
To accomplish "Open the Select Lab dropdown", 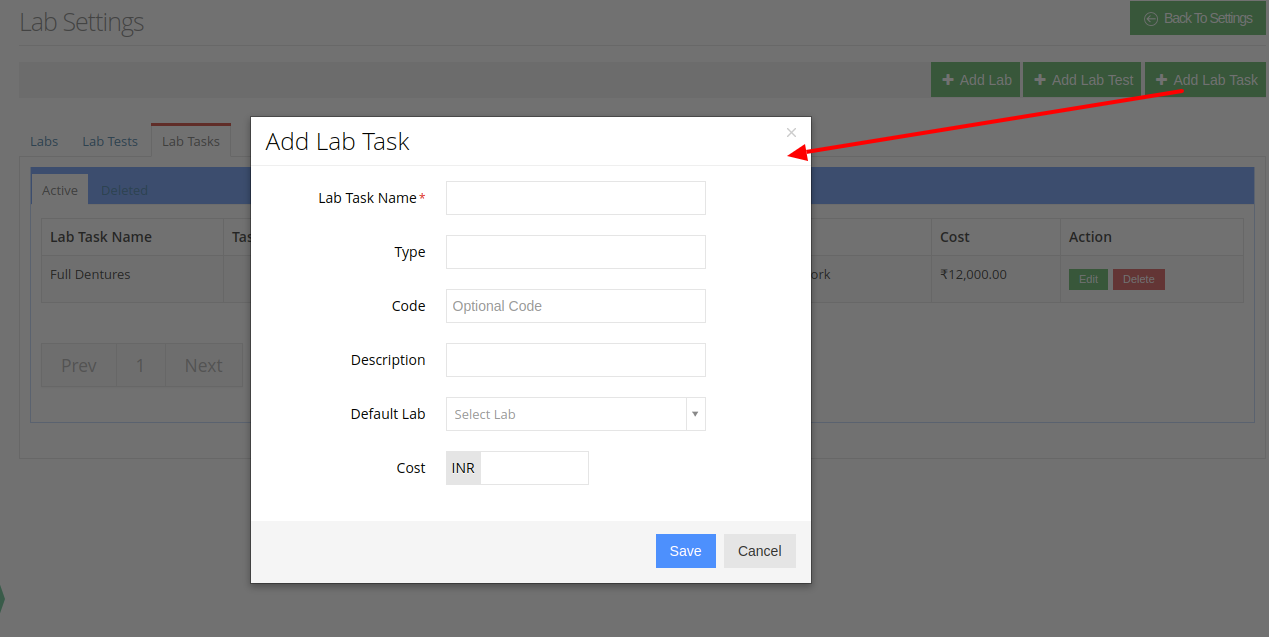I will [576, 414].
